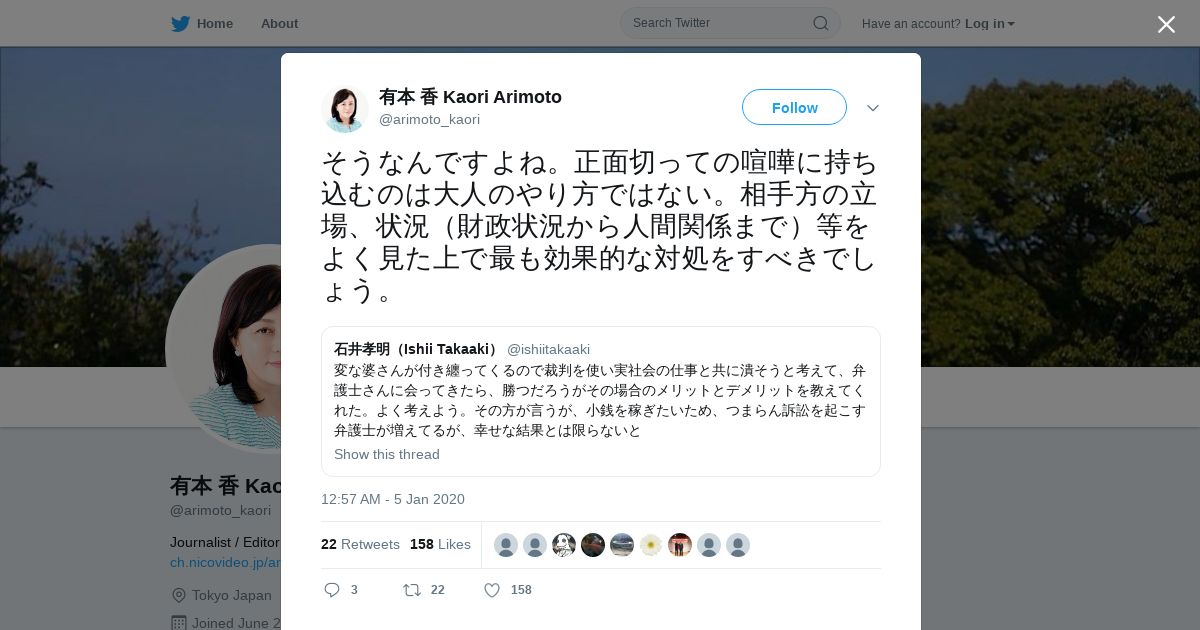1200x630 pixels.
Task: Click the reply speech bubble icon
Action: click(333, 590)
